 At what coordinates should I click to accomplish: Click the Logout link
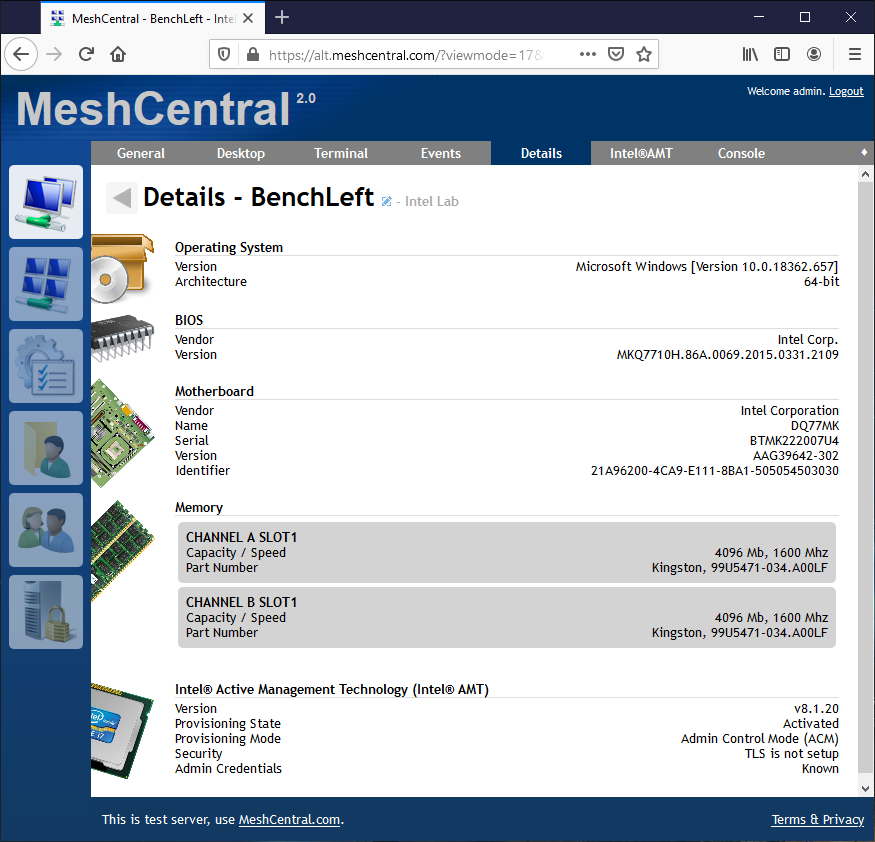pyautogui.click(x=845, y=91)
